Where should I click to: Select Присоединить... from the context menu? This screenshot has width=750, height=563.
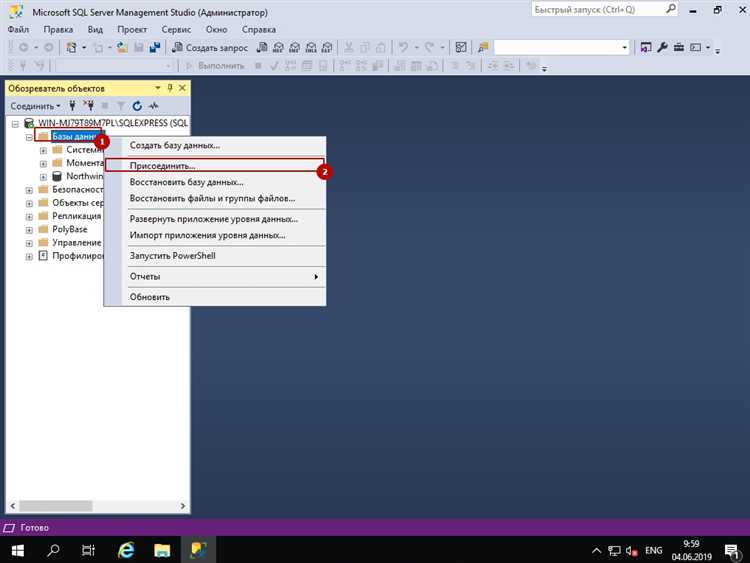163,165
